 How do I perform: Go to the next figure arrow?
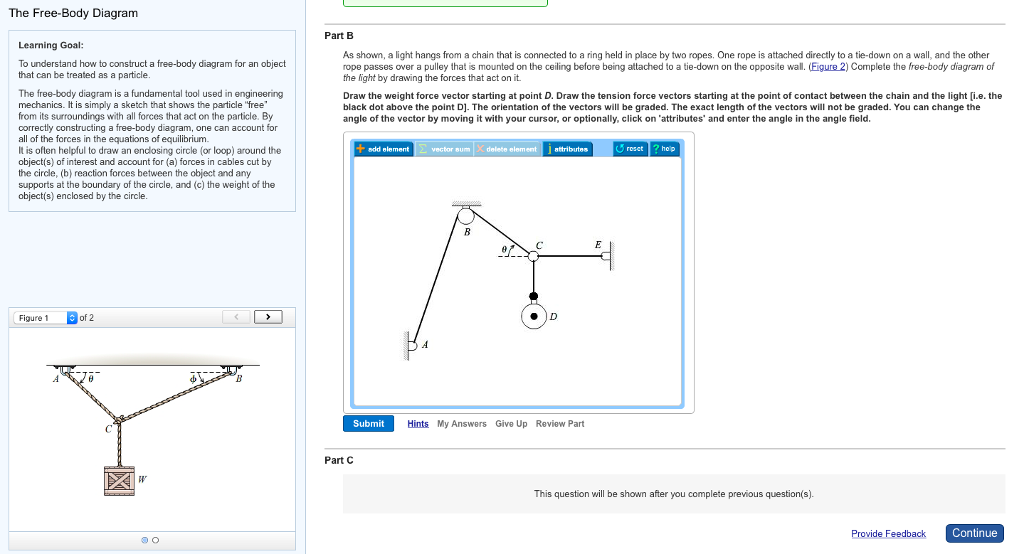pyautogui.click(x=267, y=318)
